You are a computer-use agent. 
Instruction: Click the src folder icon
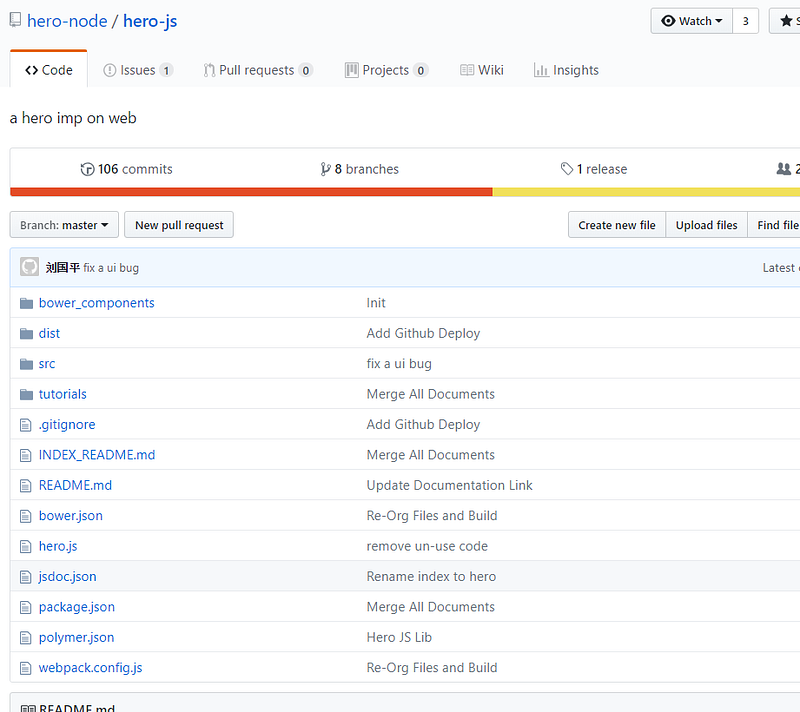[x=26, y=364]
